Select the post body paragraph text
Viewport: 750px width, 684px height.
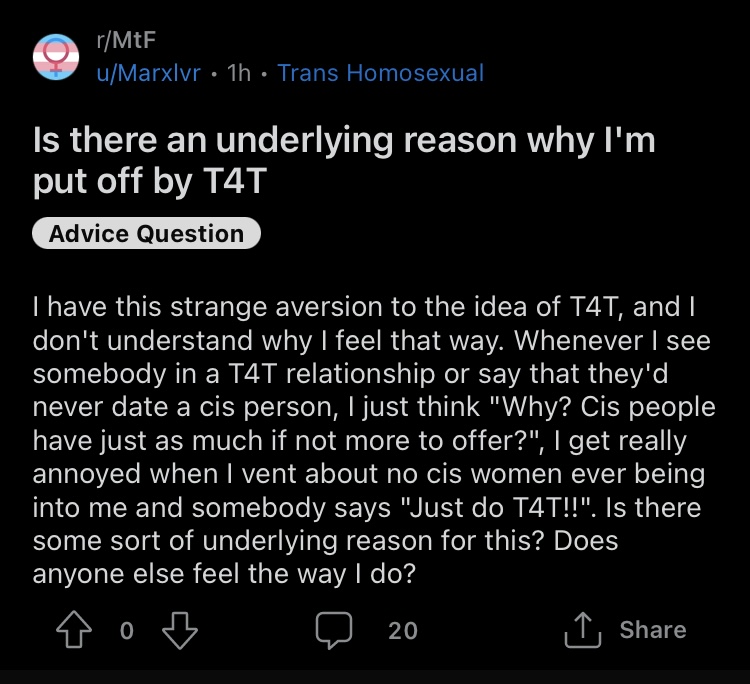point(374,440)
